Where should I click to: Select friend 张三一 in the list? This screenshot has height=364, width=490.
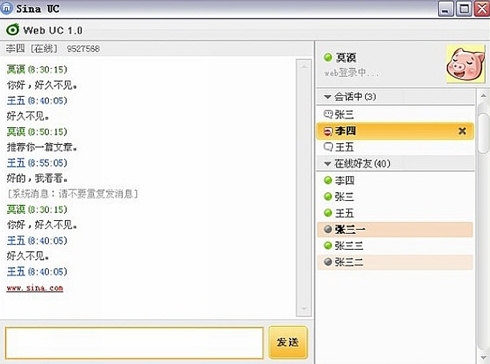pyautogui.click(x=395, y=229)
